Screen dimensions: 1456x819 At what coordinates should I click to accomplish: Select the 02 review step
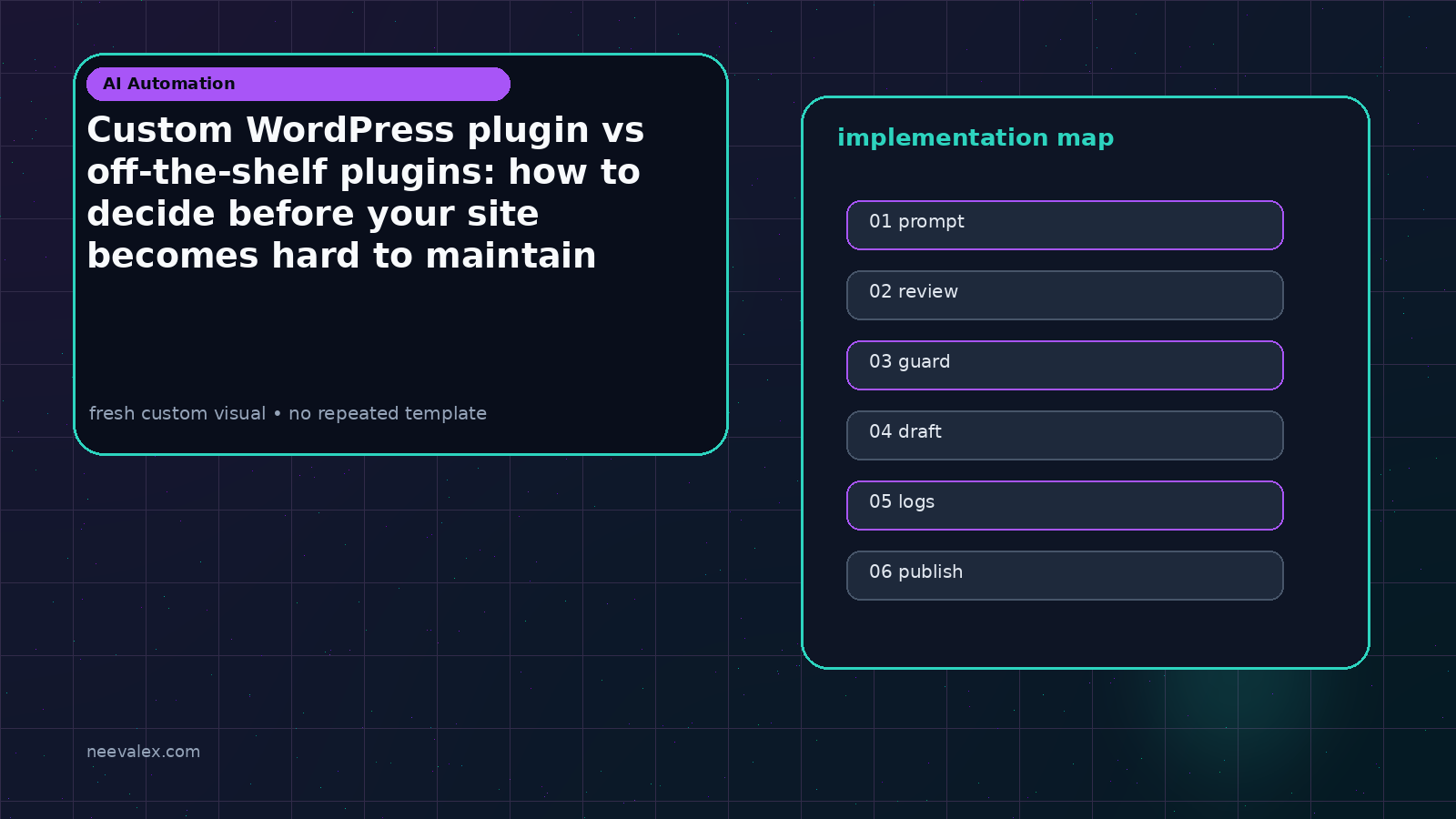pos(1065,295)
